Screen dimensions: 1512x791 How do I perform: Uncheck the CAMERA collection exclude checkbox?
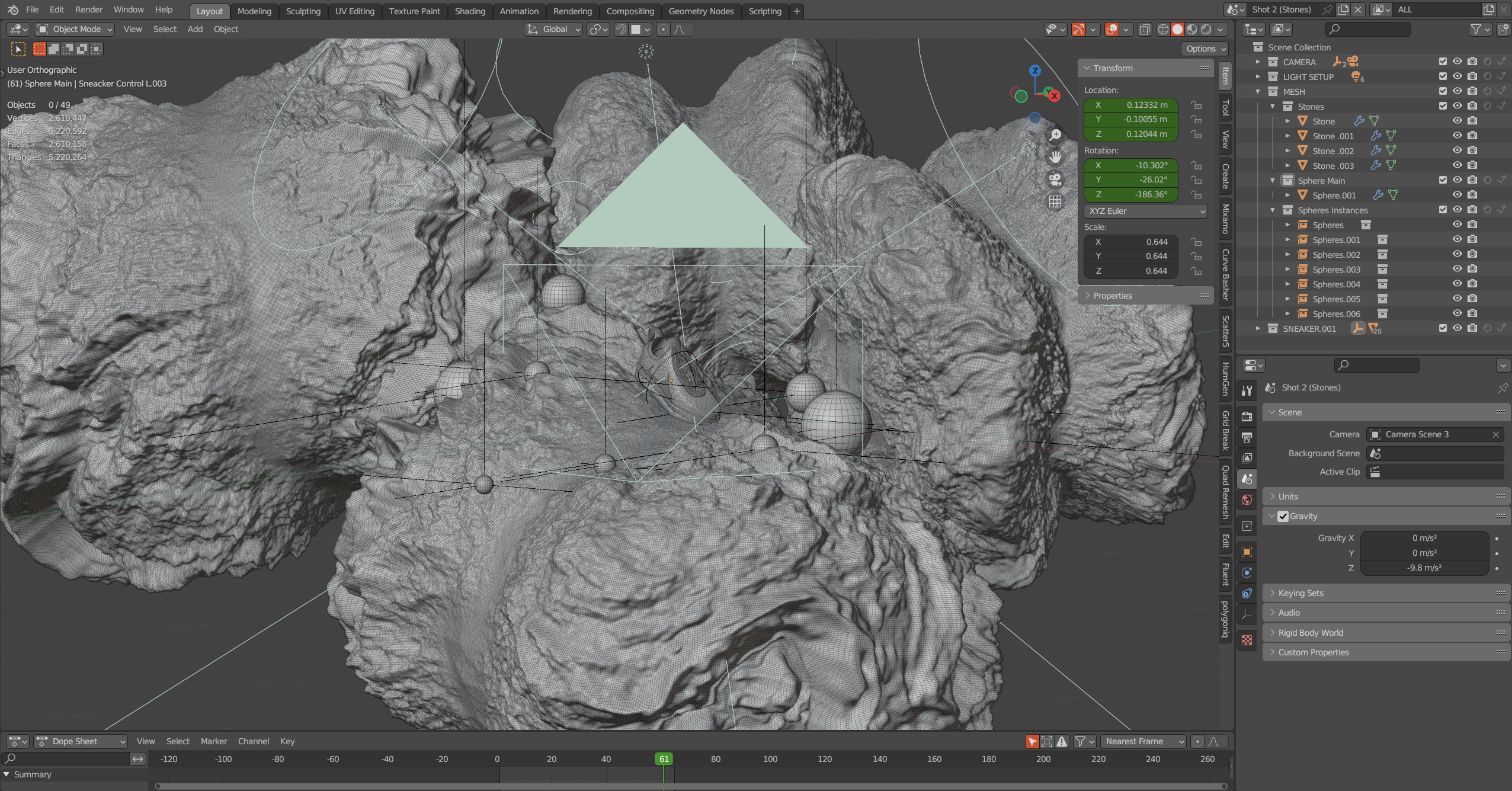[1443, 62]
